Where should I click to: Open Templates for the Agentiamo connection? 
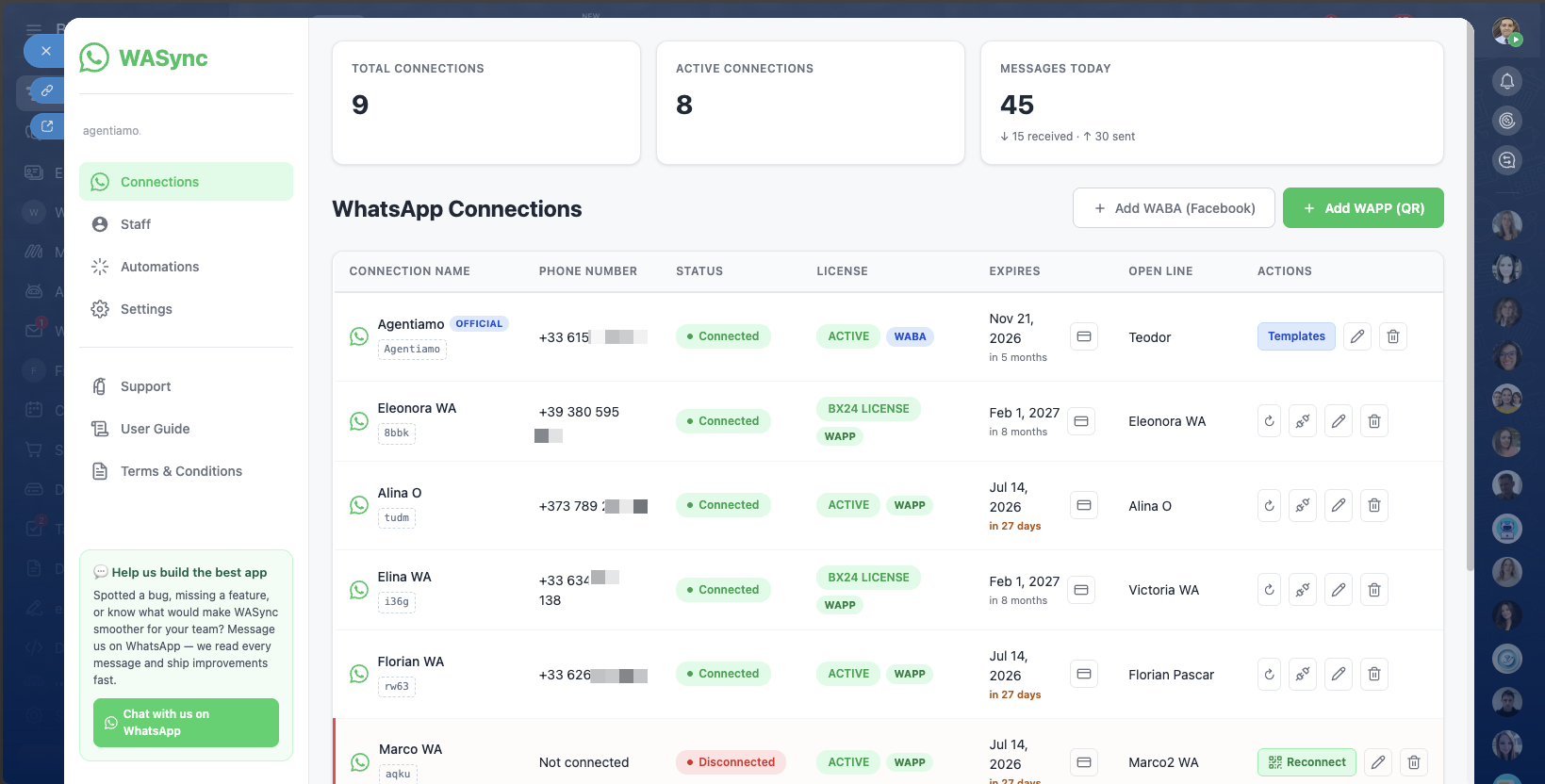pos(1296,336)
